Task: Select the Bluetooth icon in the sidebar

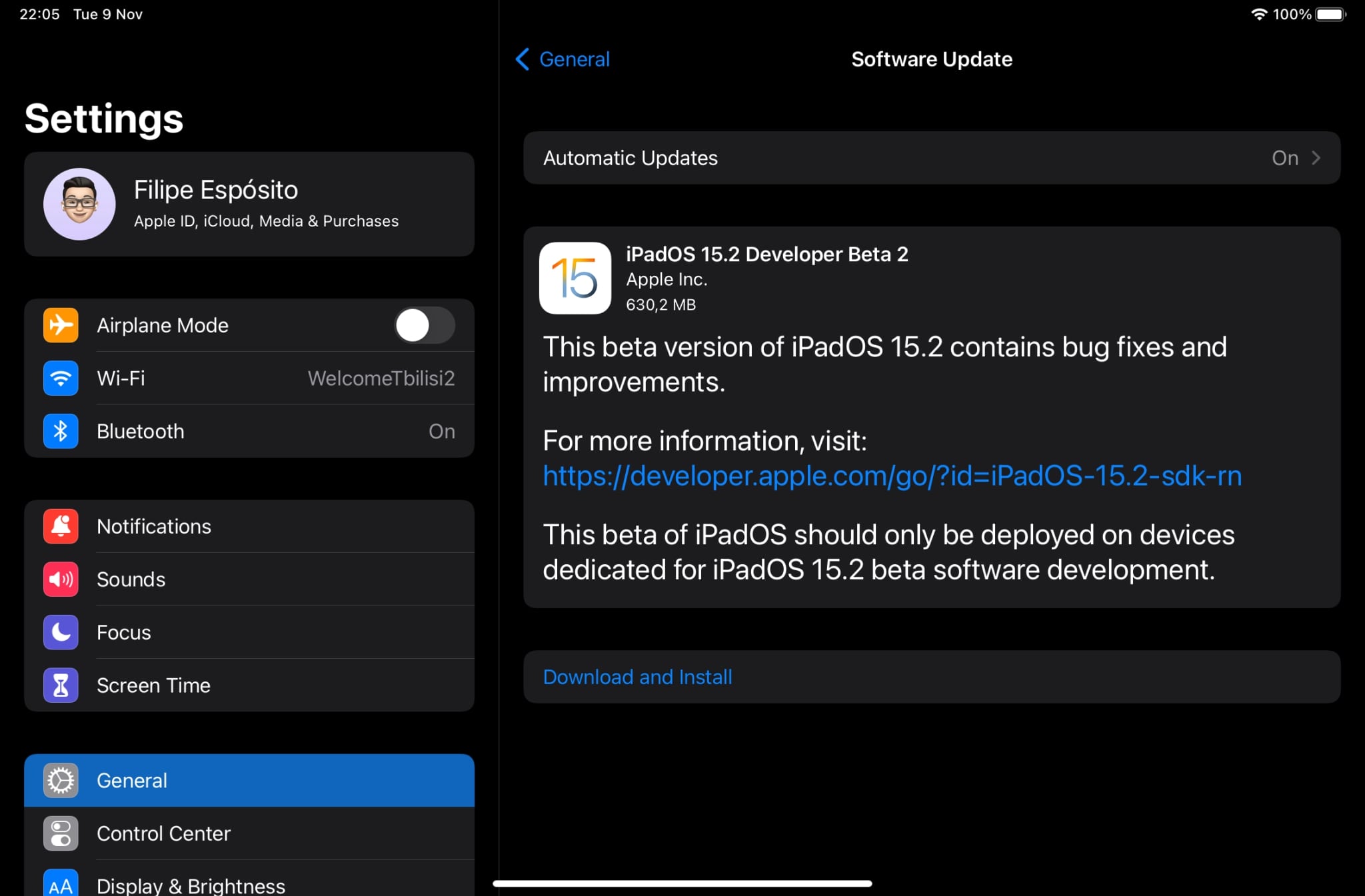Action: [x=61, y=431]
